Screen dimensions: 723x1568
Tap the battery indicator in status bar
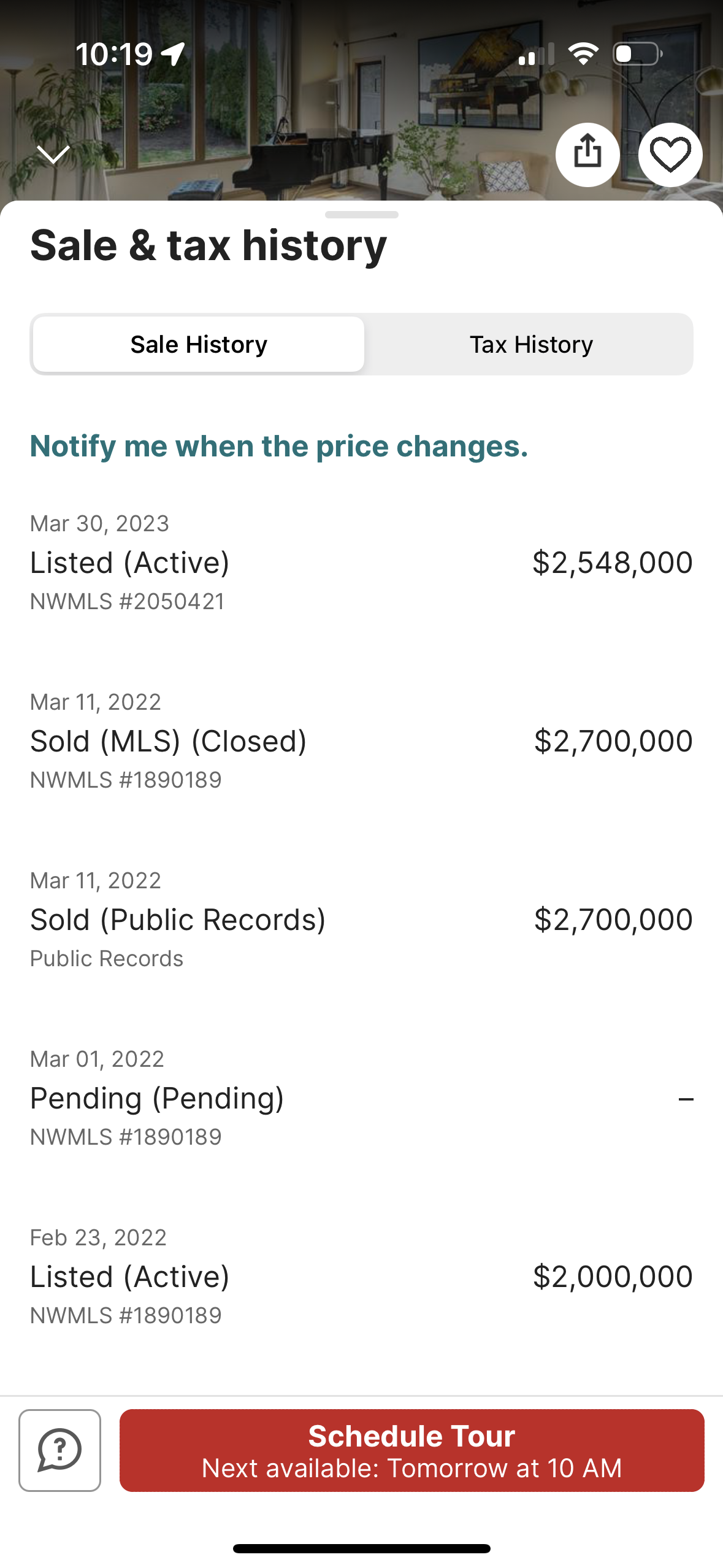tap(638, 54)
